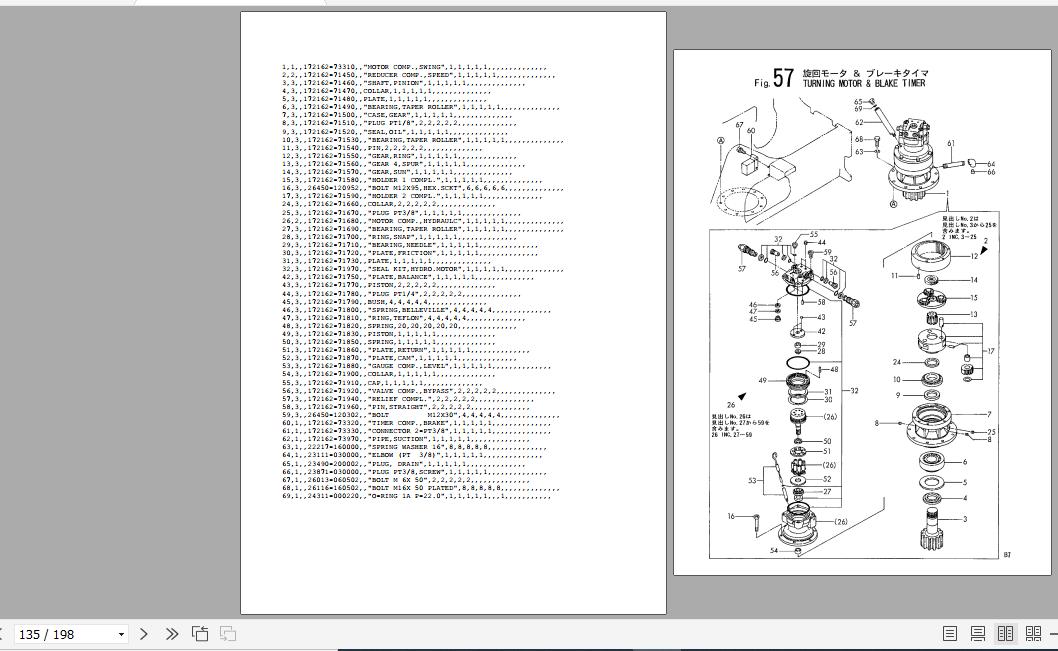1058x651 pixels.
Task: Rotate the page clockwise
Action: pos(227,634)
